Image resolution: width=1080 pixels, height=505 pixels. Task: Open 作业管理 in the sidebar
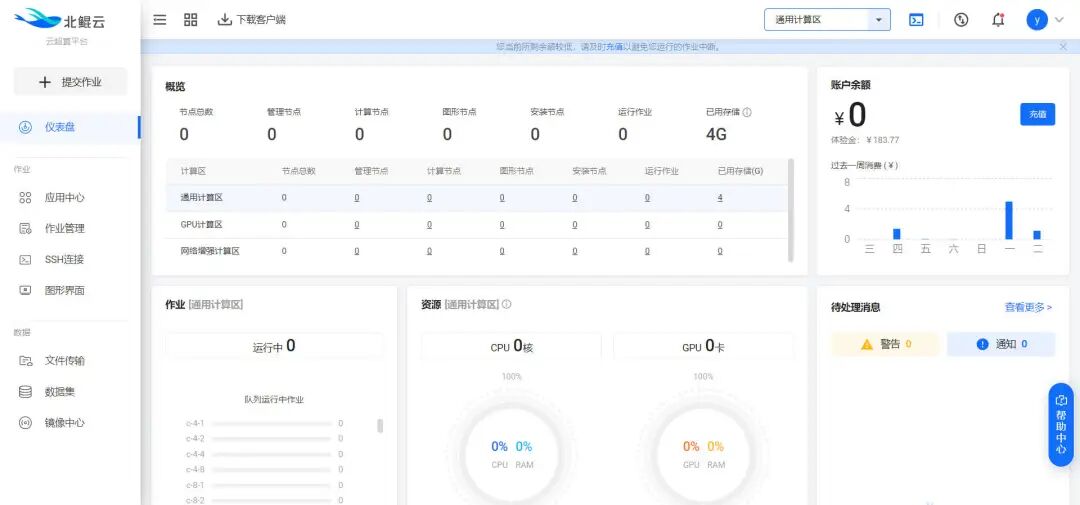65,229
